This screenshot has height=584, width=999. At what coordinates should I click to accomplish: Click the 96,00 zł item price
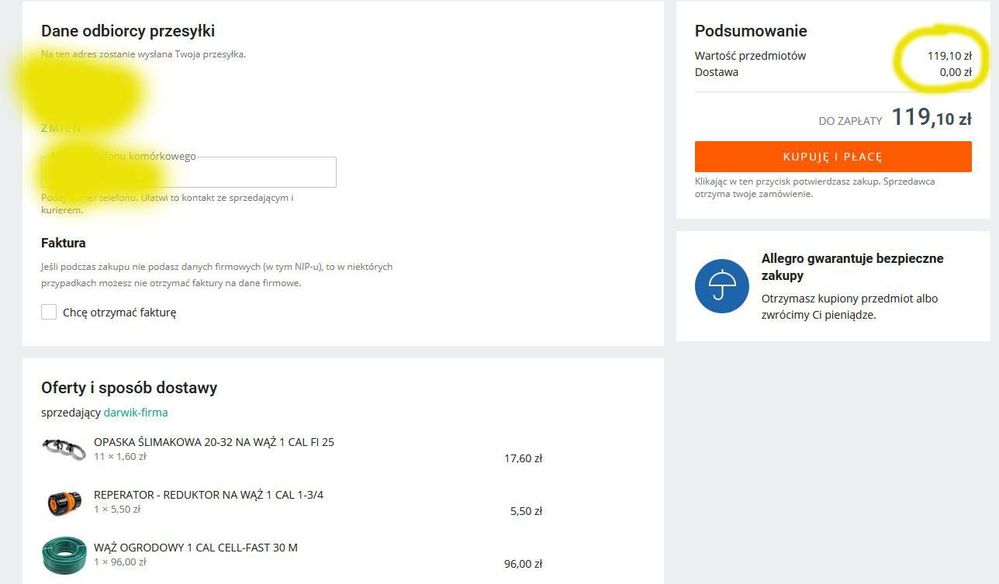click(x=523, y=564)
